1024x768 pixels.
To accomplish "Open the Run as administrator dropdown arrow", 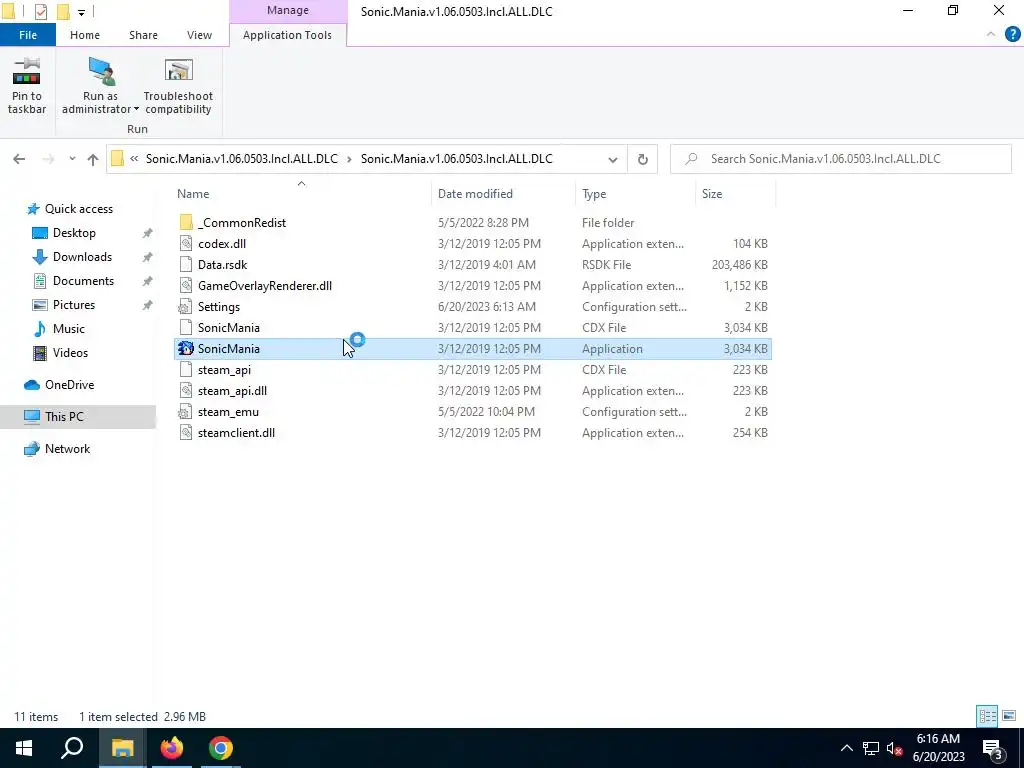I will click(x=136, y=110).
